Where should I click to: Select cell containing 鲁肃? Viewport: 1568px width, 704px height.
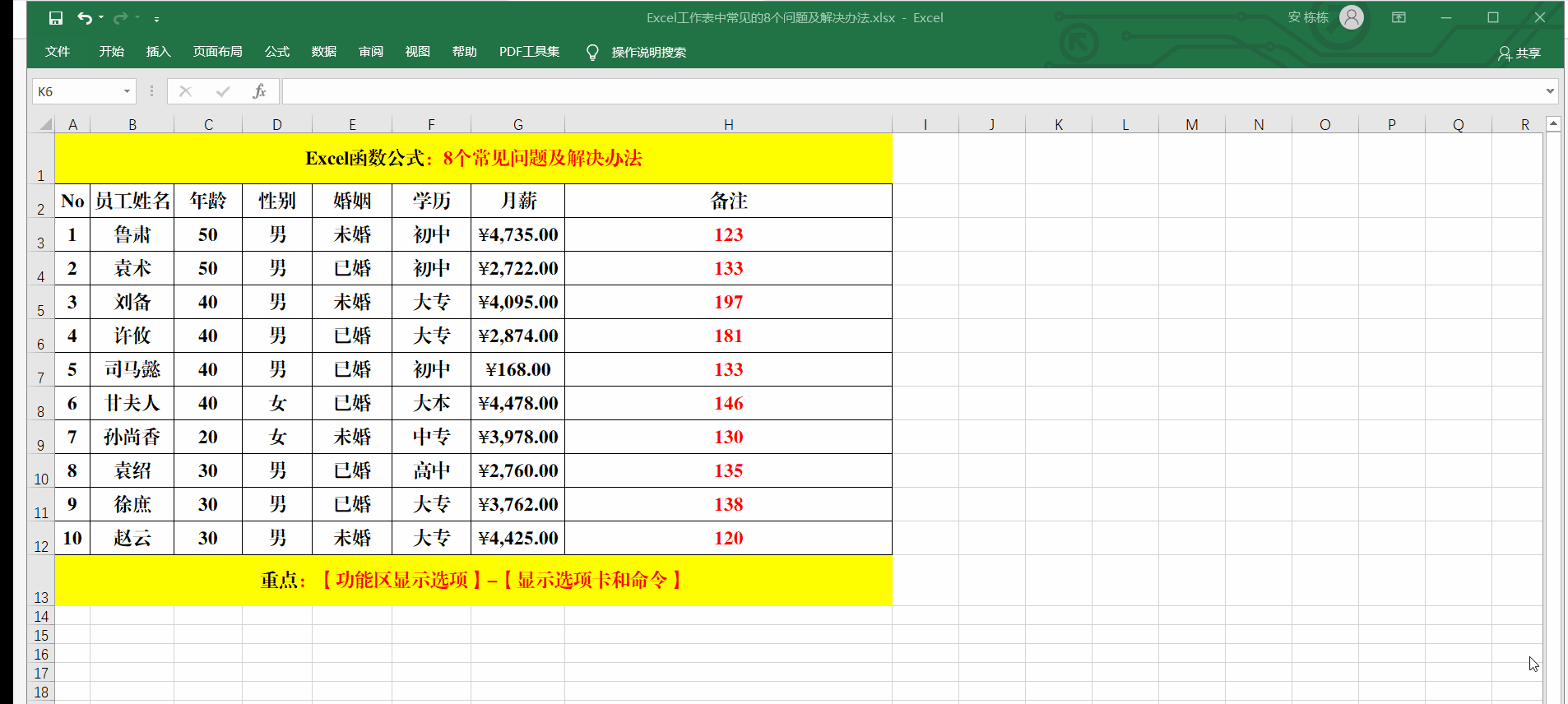(132, 234)
